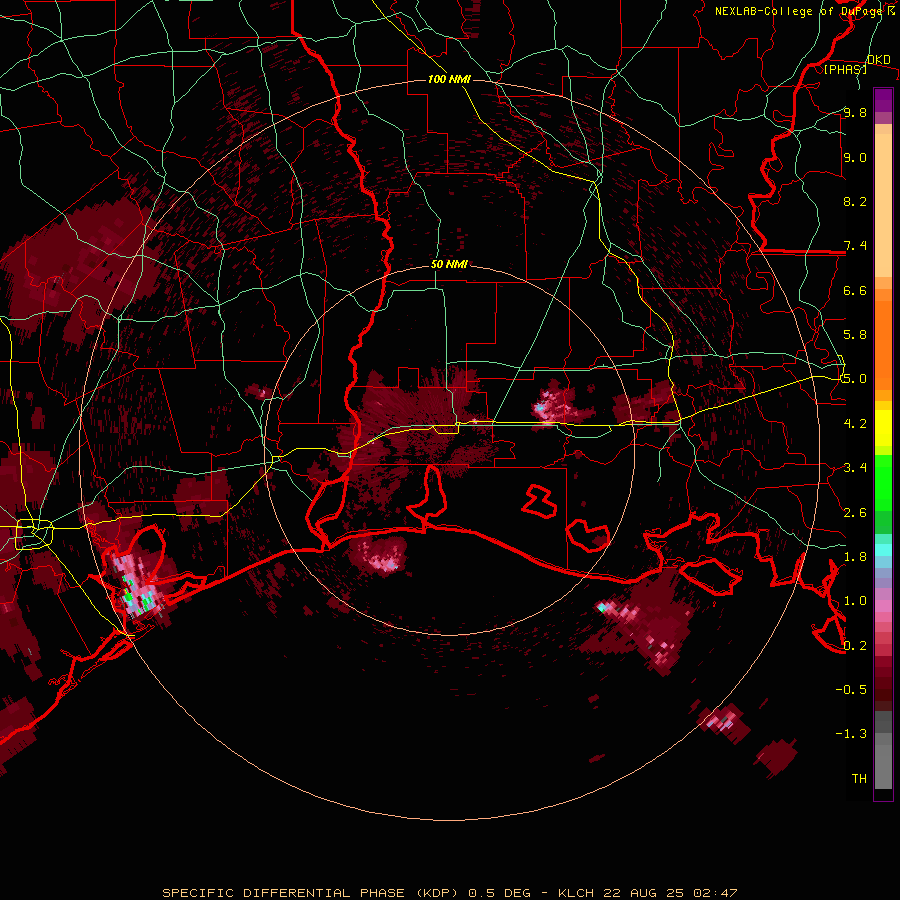Screen dimensions: 900x900
Task: Click the purple band at the top of the color bar
Action: pyautogui.click(x=883, y=100)
